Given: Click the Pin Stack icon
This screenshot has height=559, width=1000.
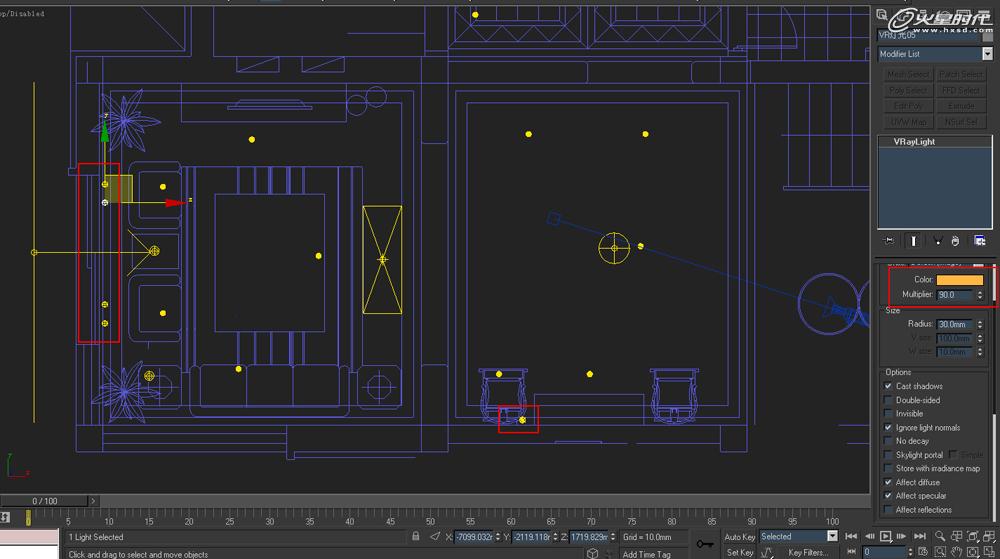Looking at the screenshot, I should click(889, 240).
